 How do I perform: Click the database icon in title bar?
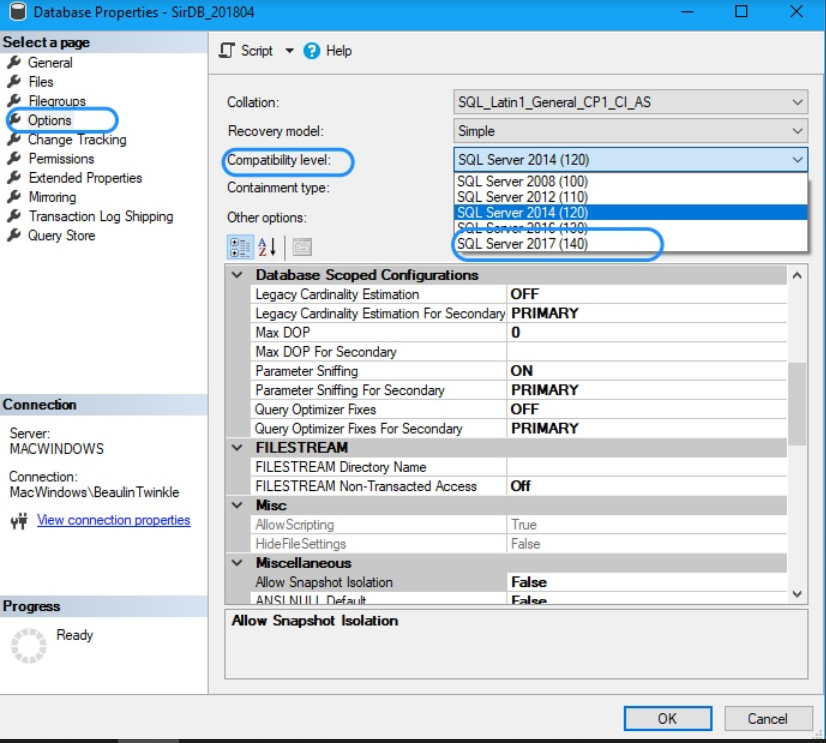(x=17, y=12)
